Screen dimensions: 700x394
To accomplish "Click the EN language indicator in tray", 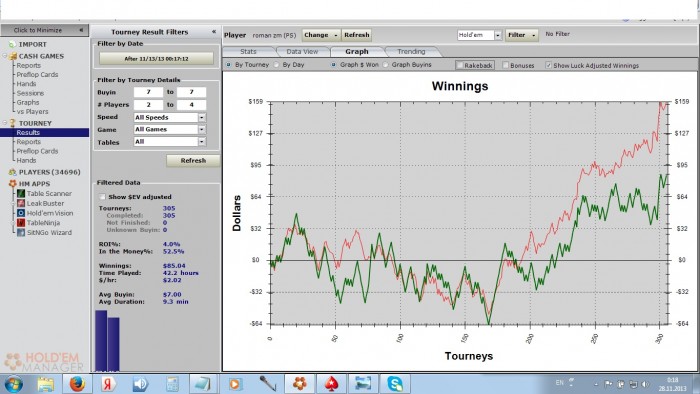I will point(559,383).
